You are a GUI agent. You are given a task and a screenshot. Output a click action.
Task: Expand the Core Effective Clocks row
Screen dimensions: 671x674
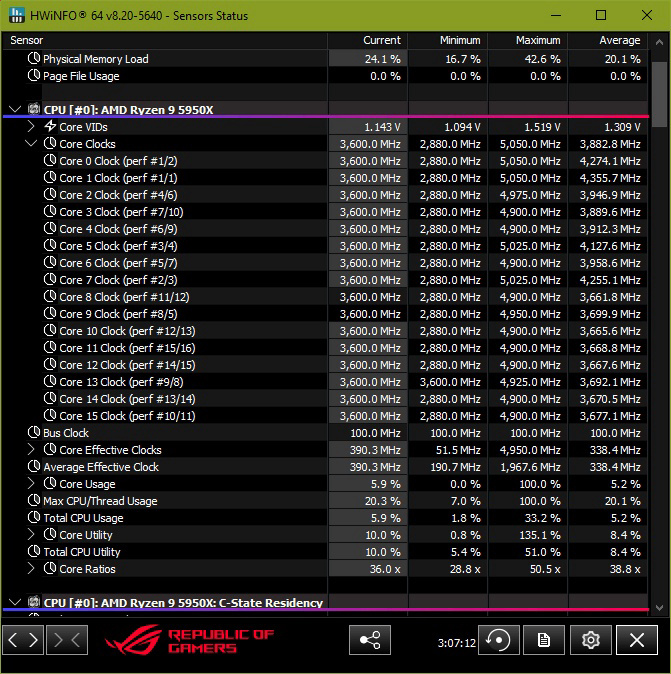(x=31, y=450)
